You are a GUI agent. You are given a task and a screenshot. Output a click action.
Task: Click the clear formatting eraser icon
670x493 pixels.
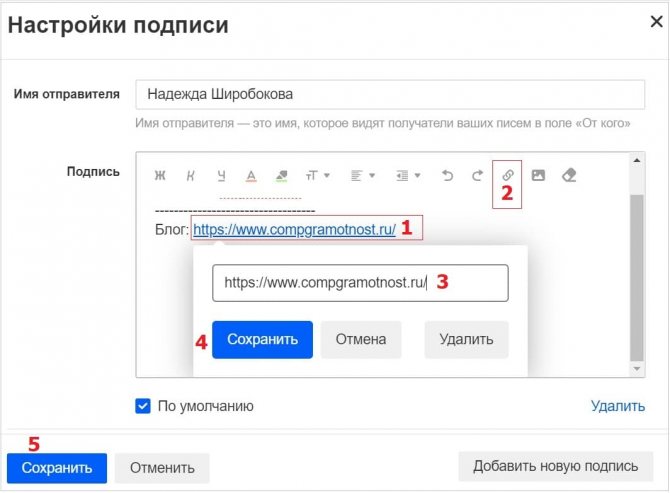point(569,176)
